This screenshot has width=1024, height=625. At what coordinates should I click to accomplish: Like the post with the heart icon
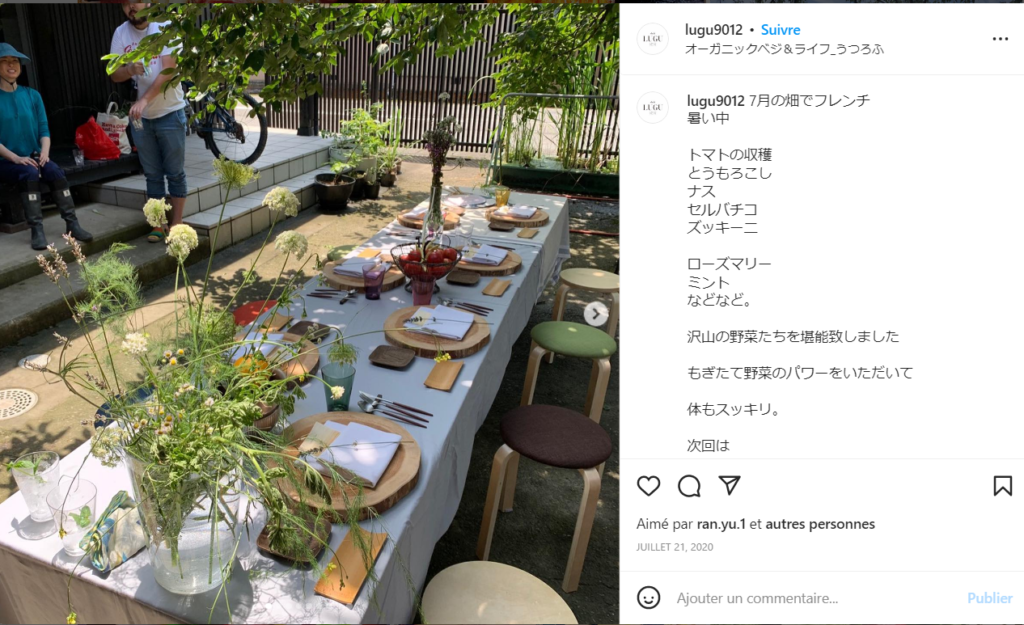tap(648, 486)
